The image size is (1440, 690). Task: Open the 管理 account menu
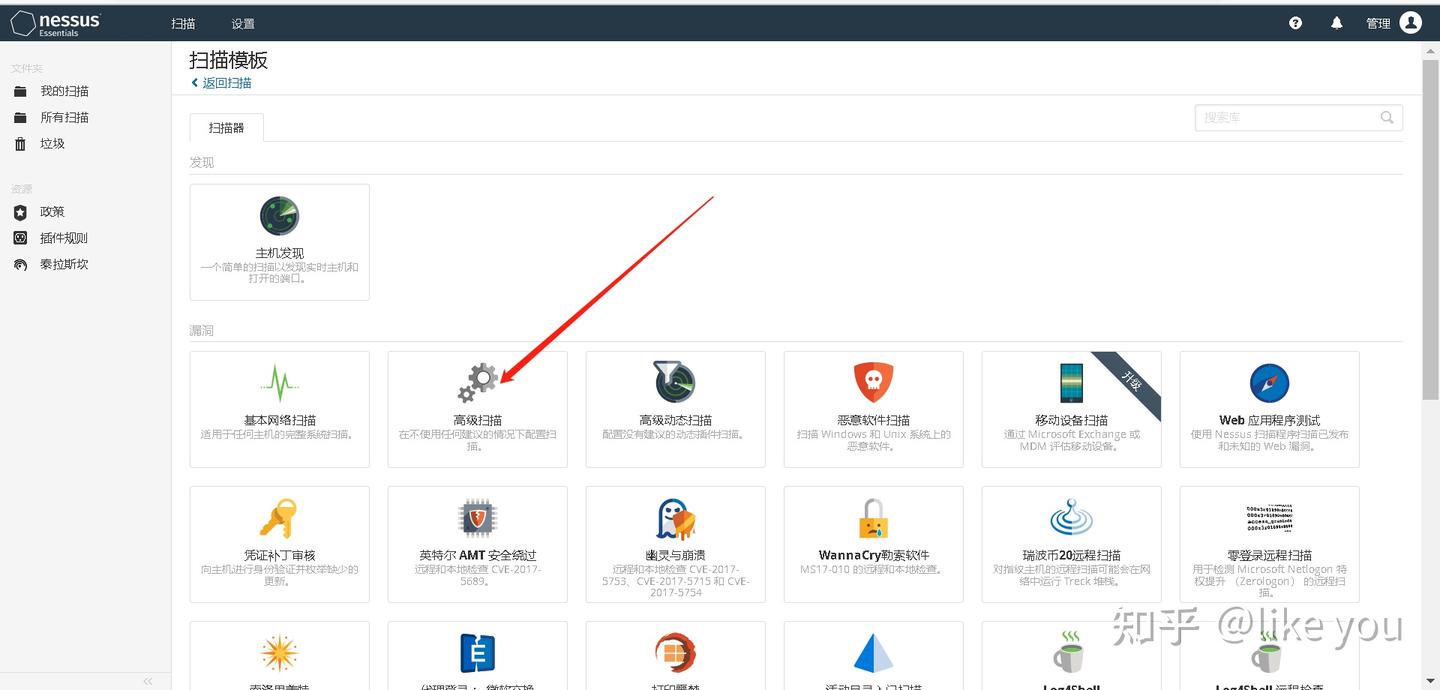[1378, 23]
